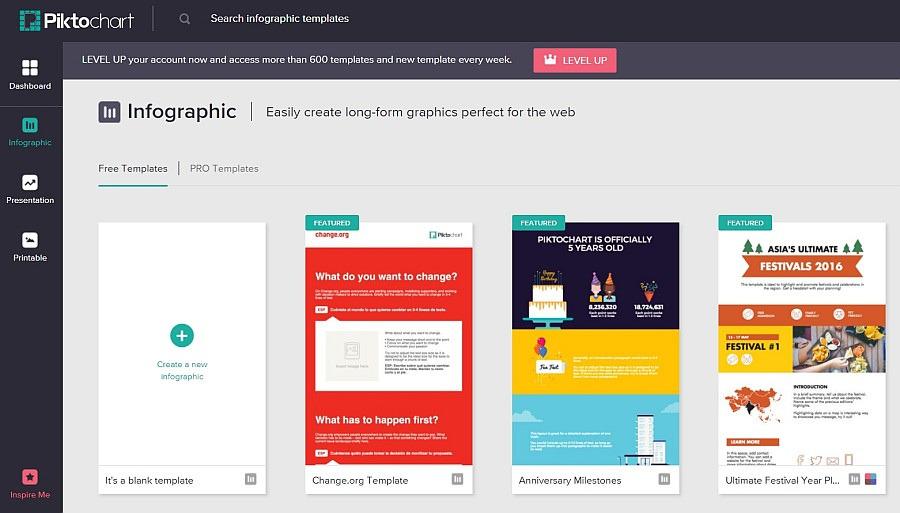
Task: Click the blank template infographic type icon
Action: point(251,479)
